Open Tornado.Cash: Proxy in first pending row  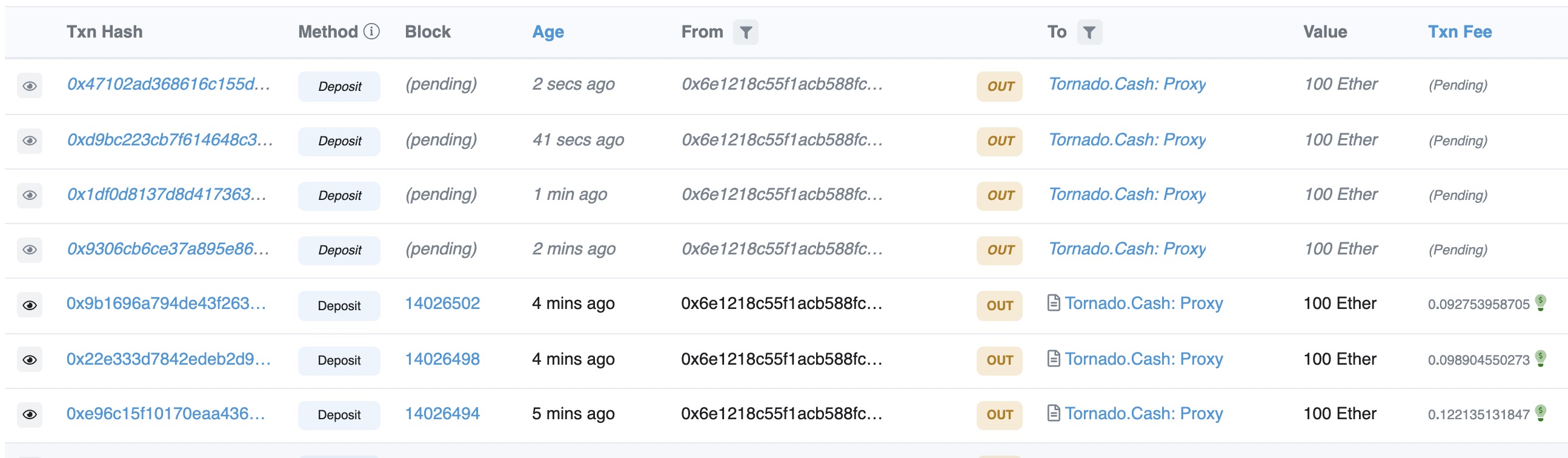tap(1127, 84)
